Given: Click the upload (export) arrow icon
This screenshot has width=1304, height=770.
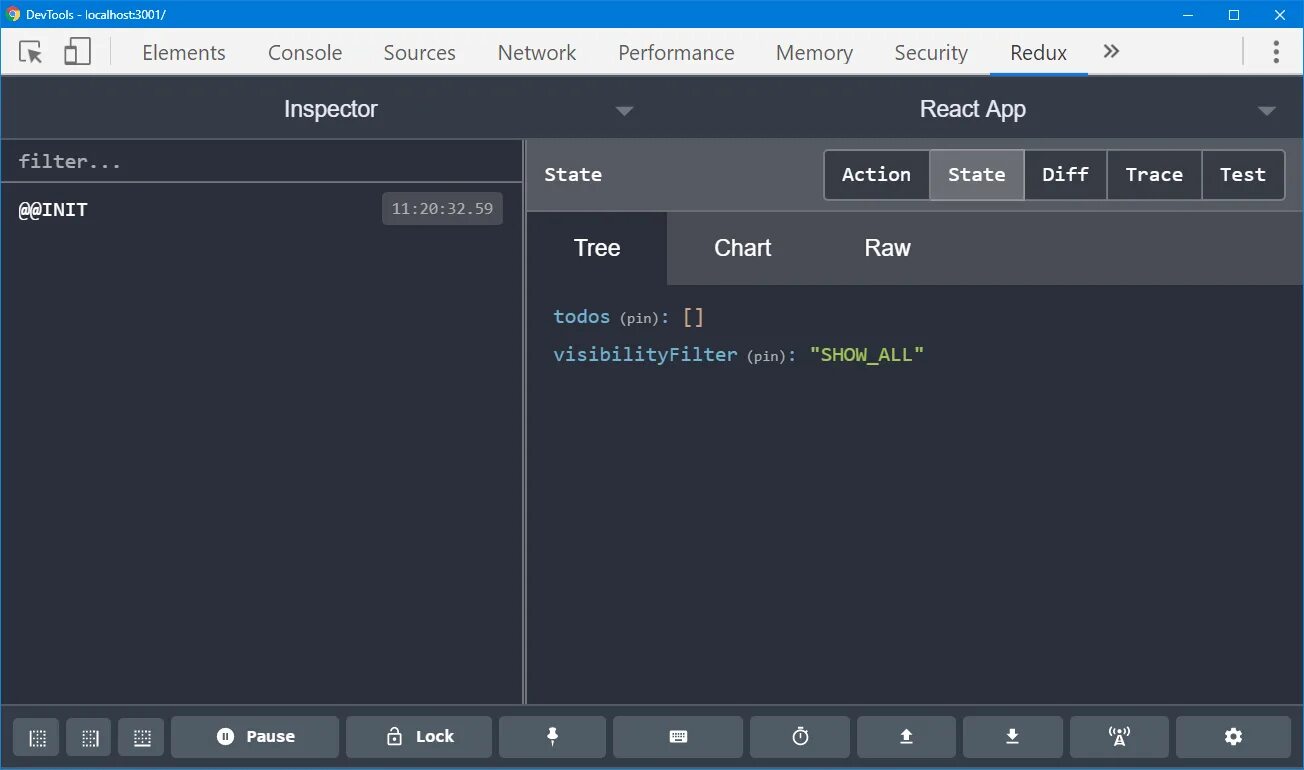Looking at the screenshot, I should [x=906, y=737].
